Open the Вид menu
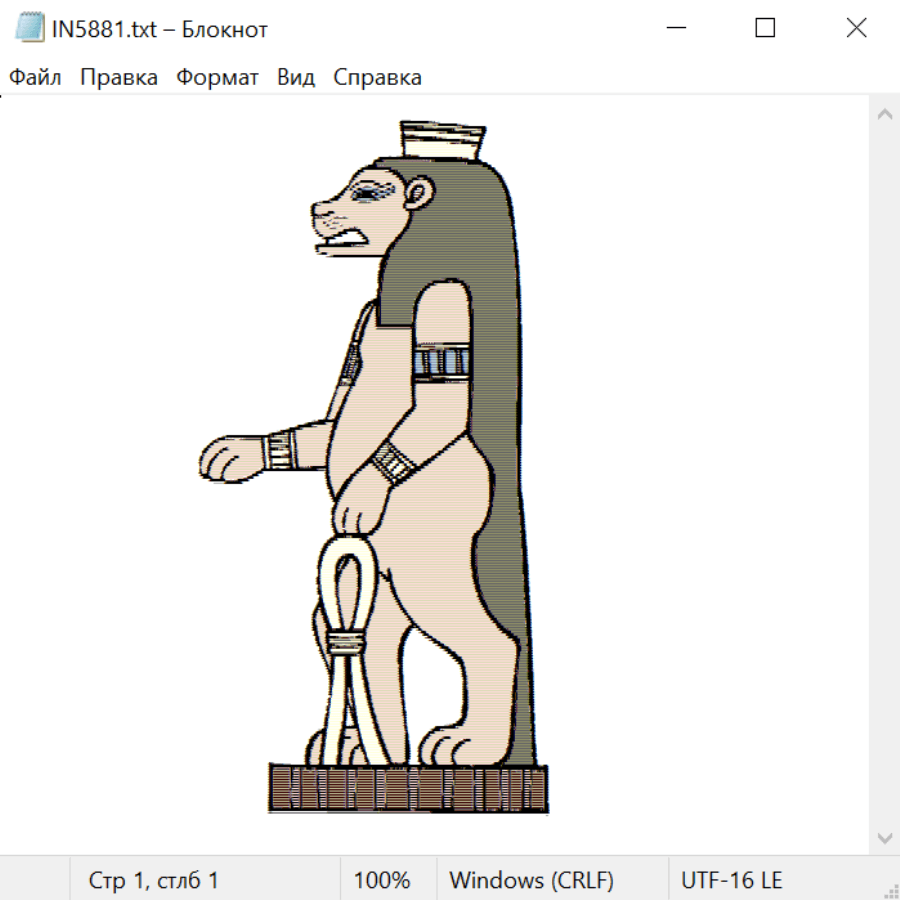900x900 pixels. [x=296, y=78]
